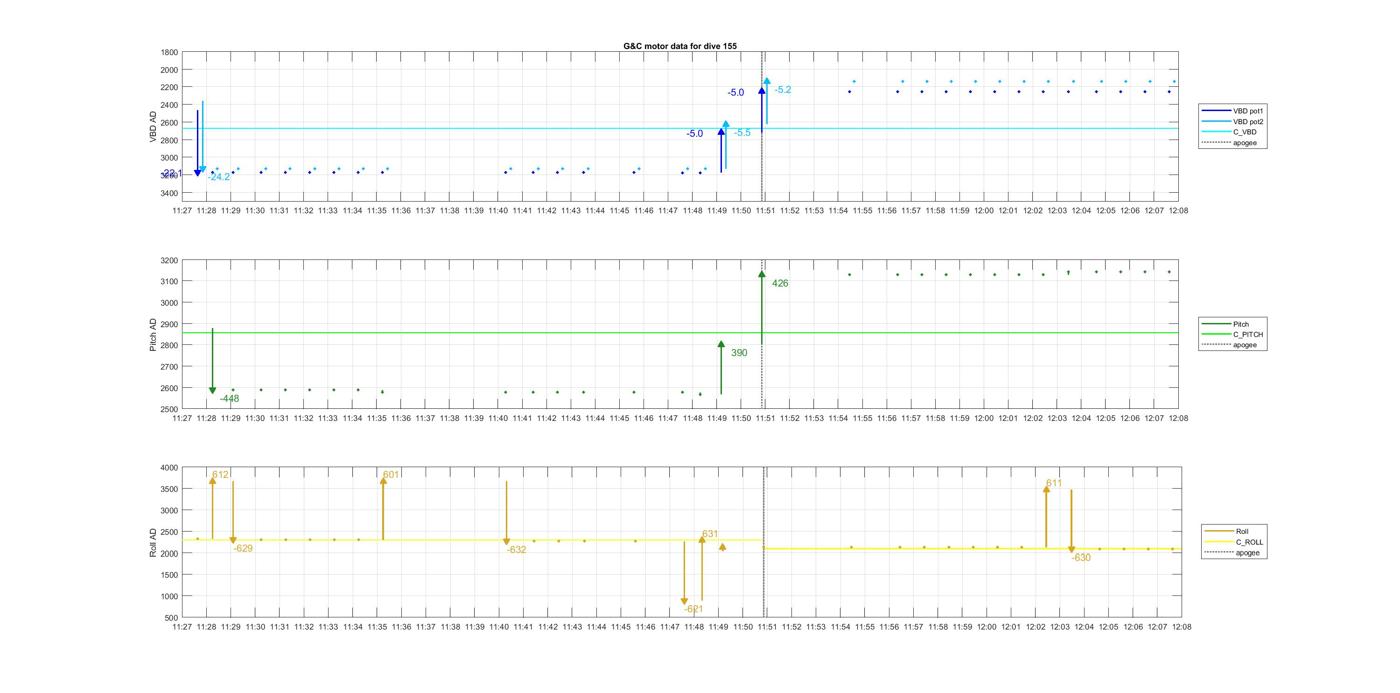Viewport: 1400px width, 693px height.
Task: Click the green C_PITCH horizontal line
Action: pos(680,333)
